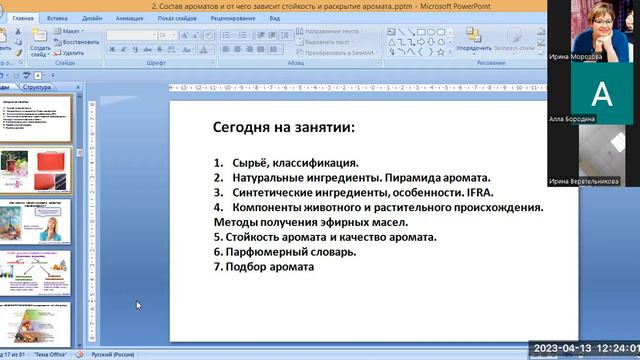
Task: Open the Главная ribbon tab
Action: pyautogui.click(x=23, y=18)
